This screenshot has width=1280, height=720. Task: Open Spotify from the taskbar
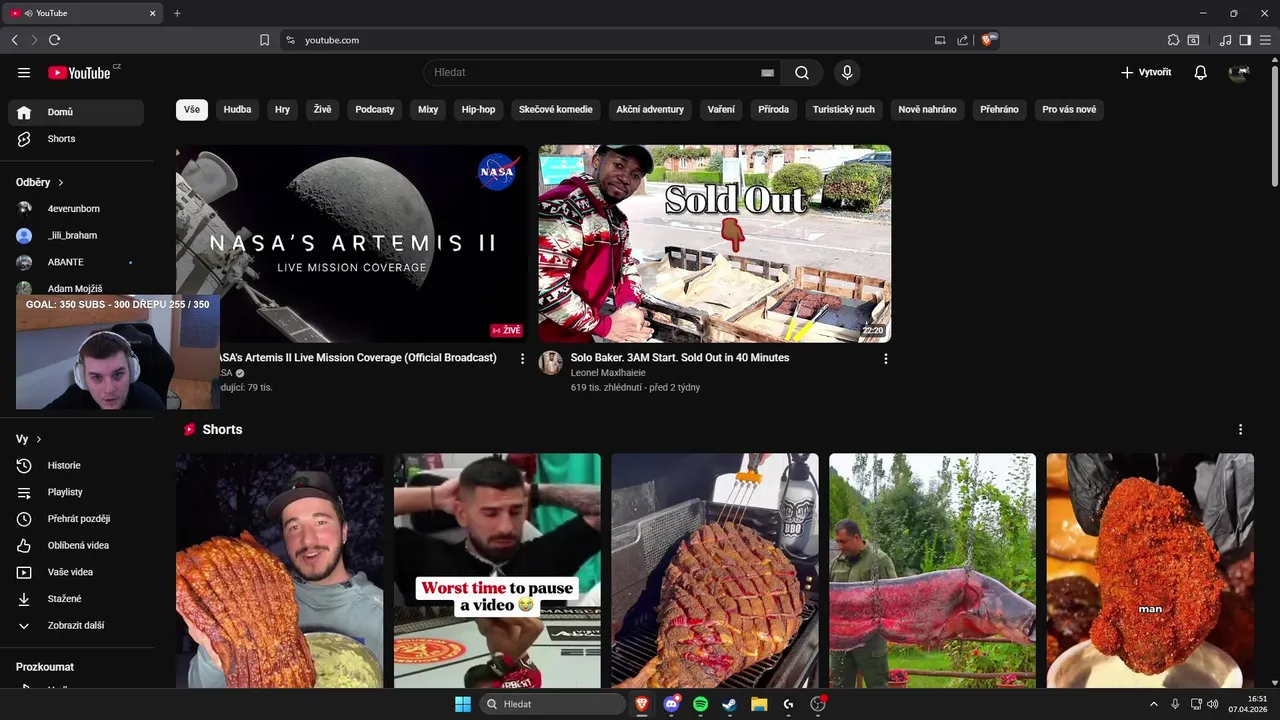point(700,704)
